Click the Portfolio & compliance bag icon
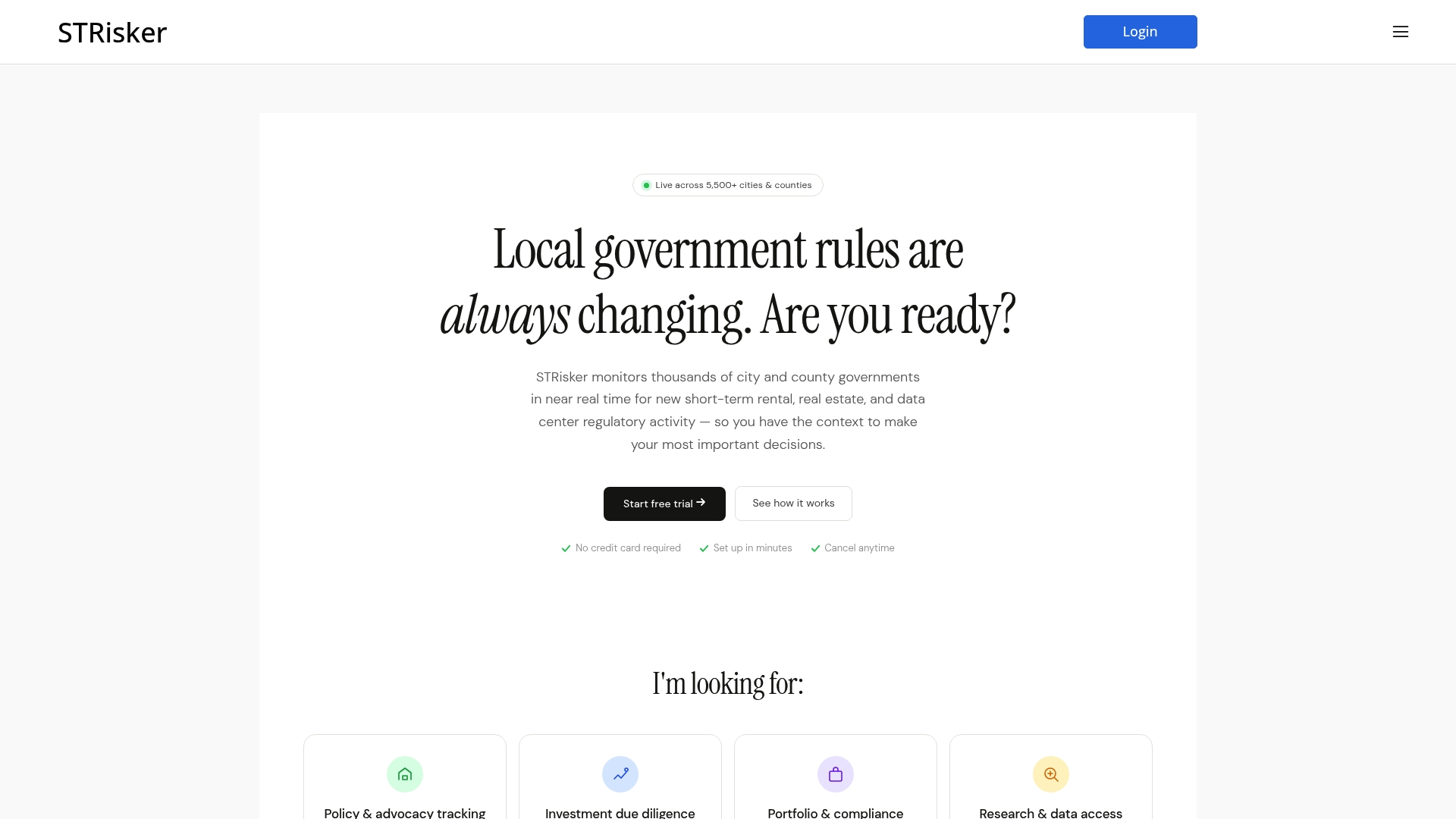Viewport: 1456px width, 819px height. click(836, 774)
